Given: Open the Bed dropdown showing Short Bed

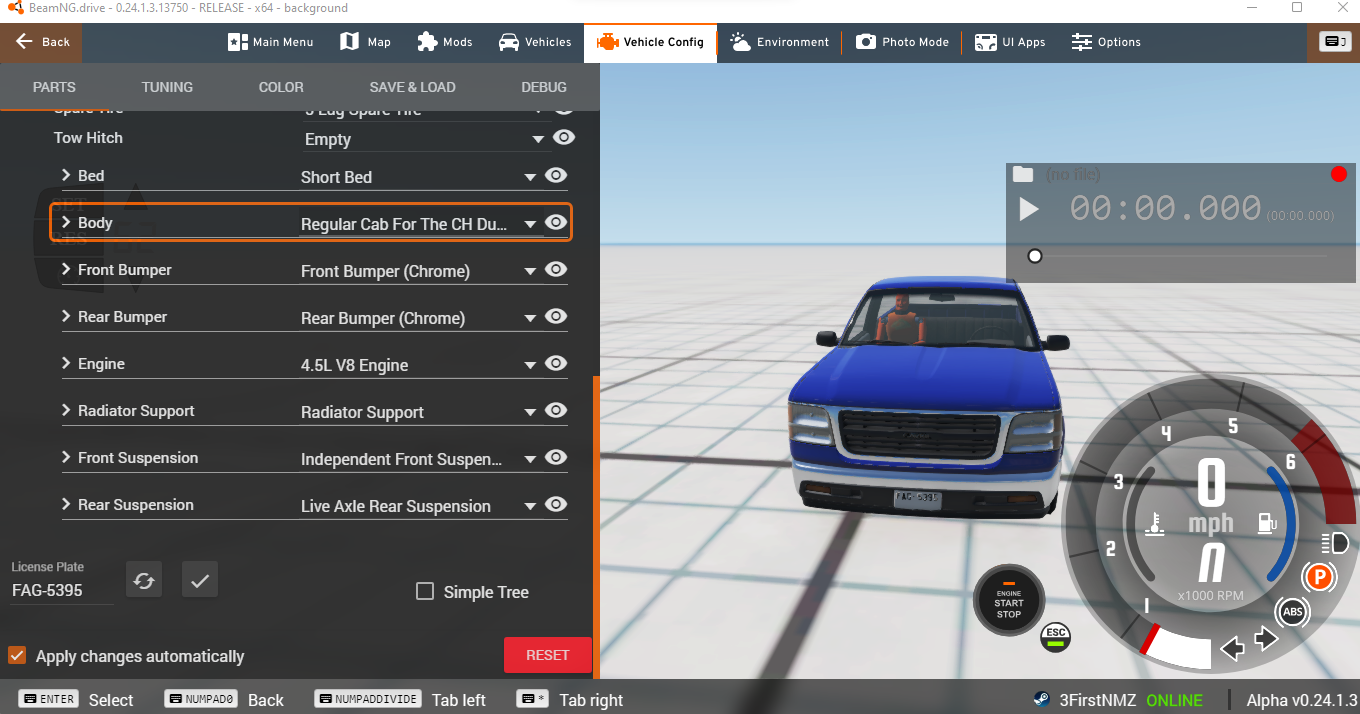Looking at the screenshot, I should coord(419,177).
